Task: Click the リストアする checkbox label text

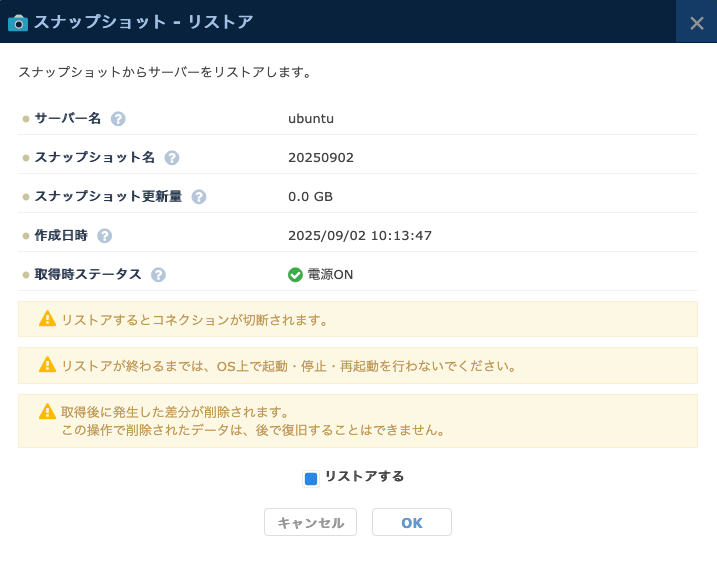Action: click(364, 477)
